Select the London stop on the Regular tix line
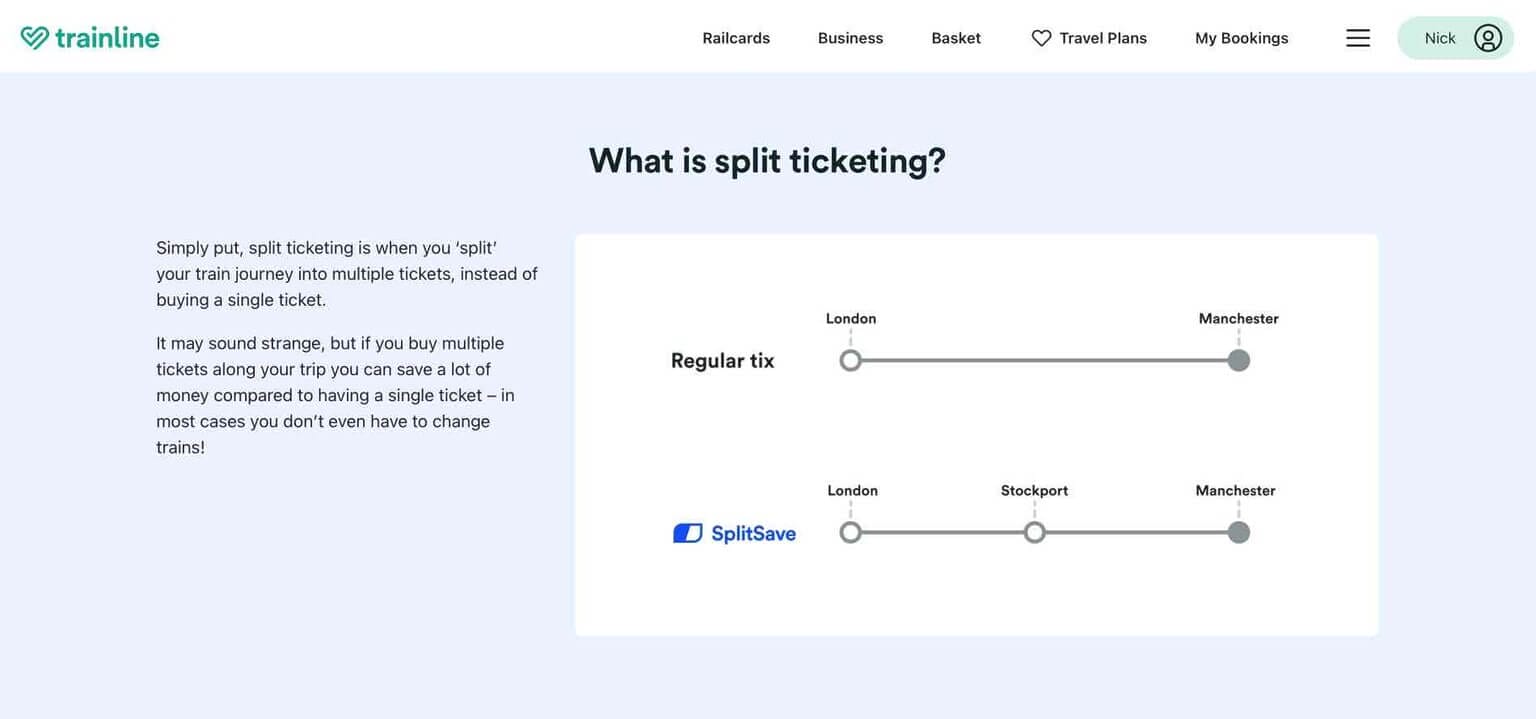This screenshot has height=719, width=1536. [851, 360]
